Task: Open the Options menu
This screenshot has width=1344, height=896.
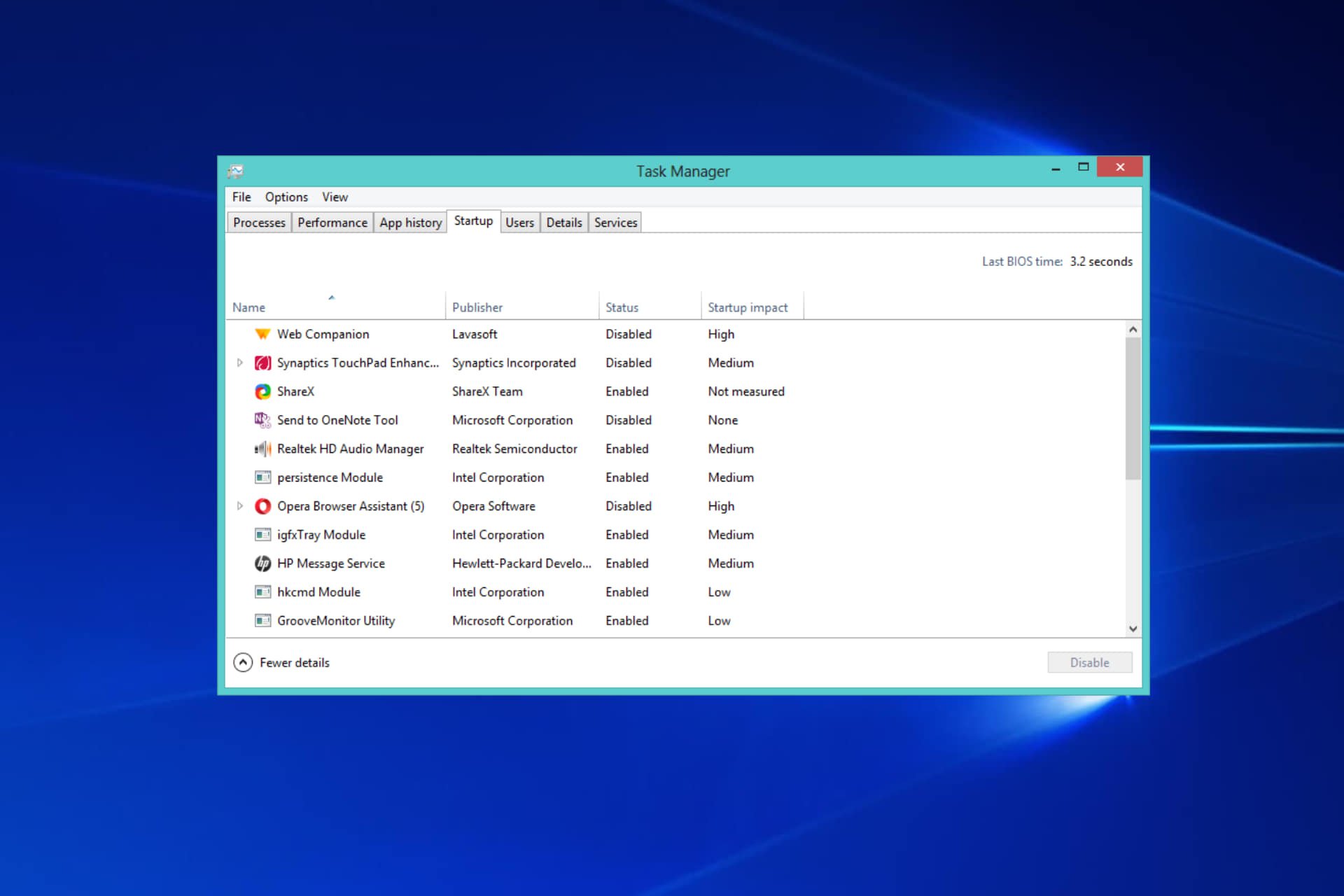Action: [x=286, y=197]
